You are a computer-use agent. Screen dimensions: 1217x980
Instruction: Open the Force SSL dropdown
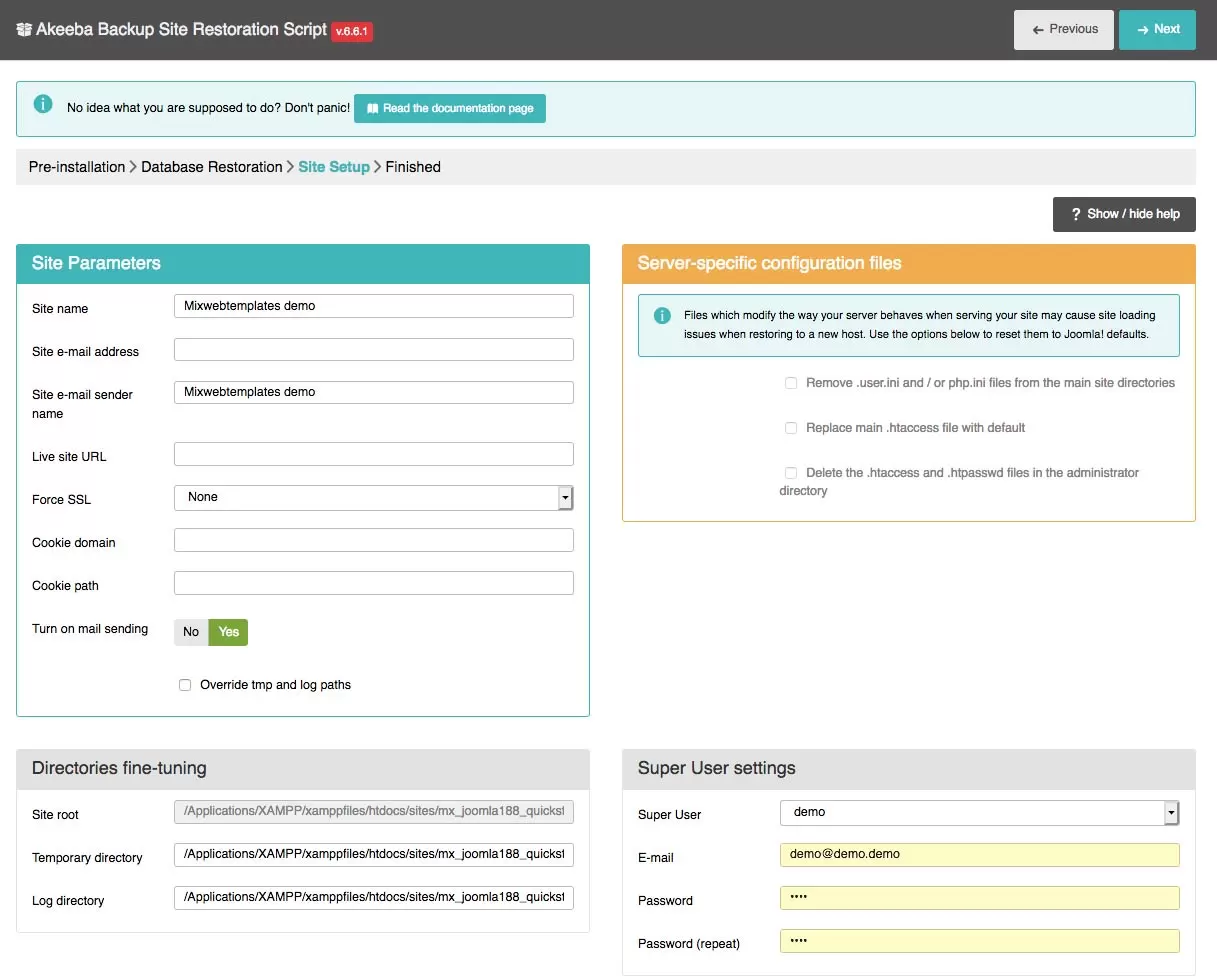(x=373, y=497)
